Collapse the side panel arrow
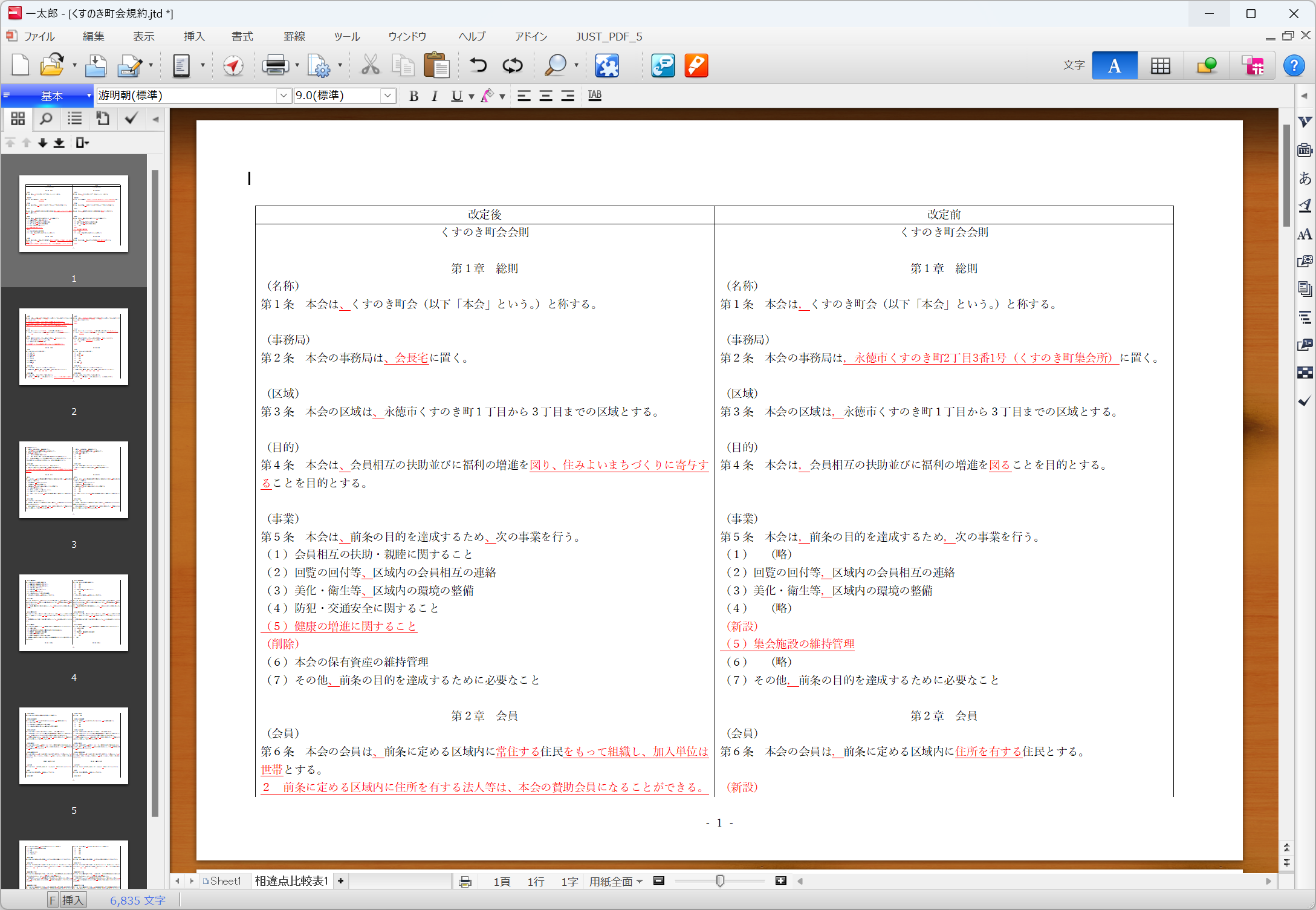Image resolution: width=1316 pixels, height=910 pixels. point(156,119)
